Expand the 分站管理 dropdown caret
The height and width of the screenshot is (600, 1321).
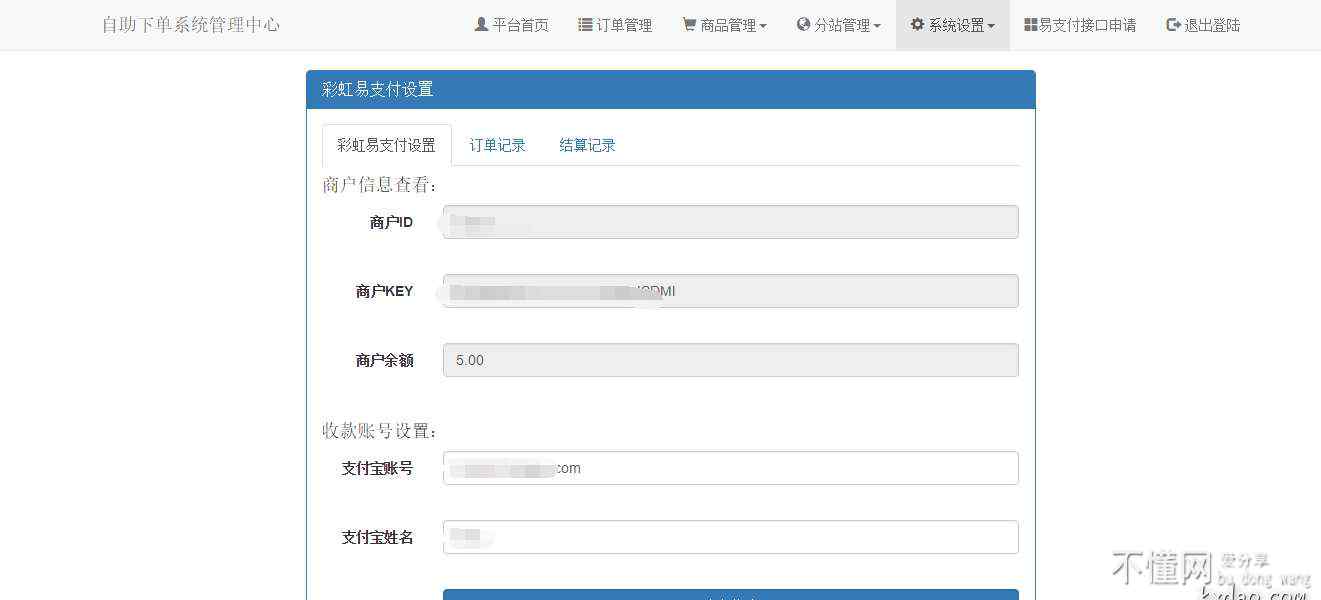(x=877, y=26)
